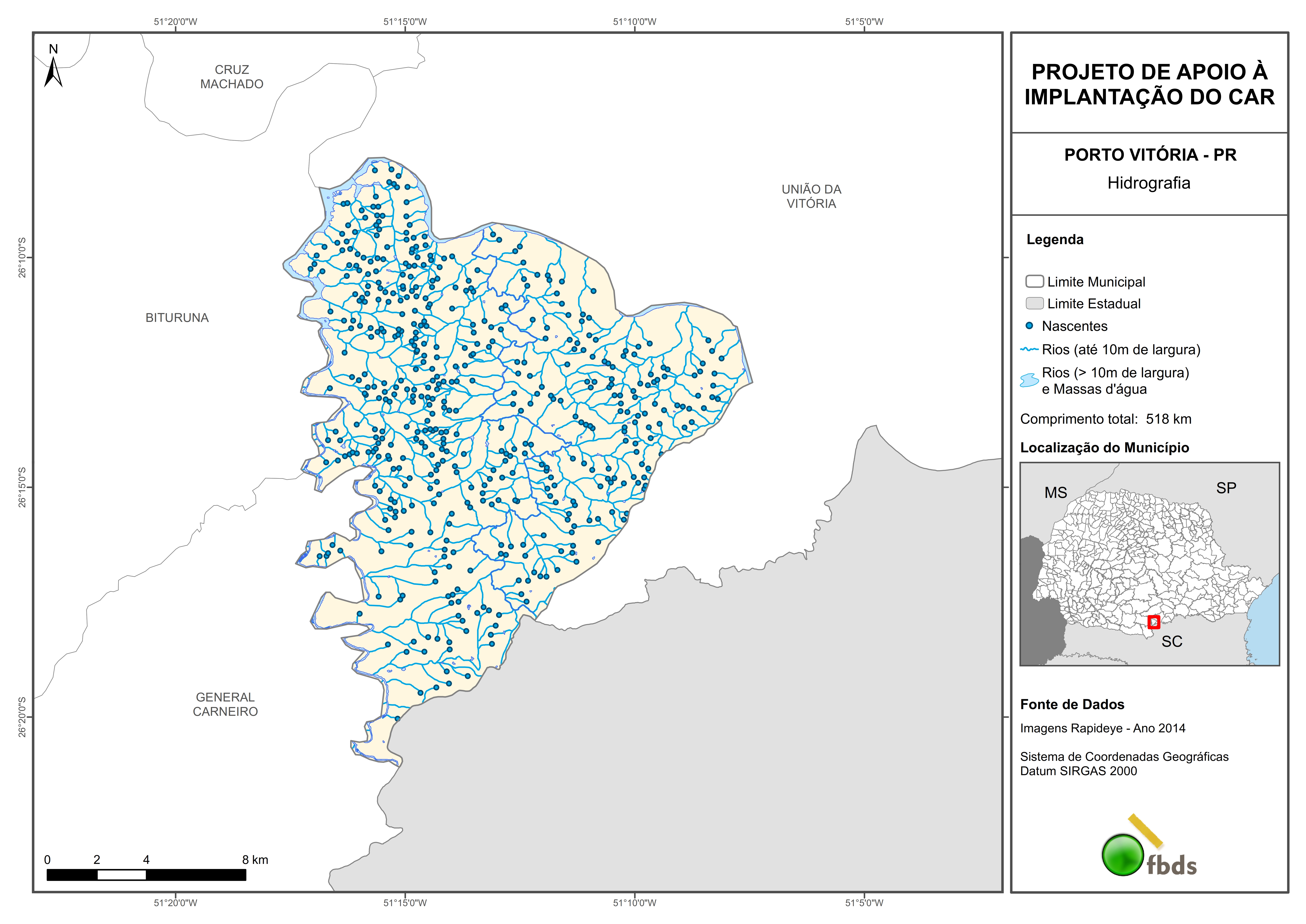
Task: Click the GENERAL CARNEIRO map label
Action: 225,704
